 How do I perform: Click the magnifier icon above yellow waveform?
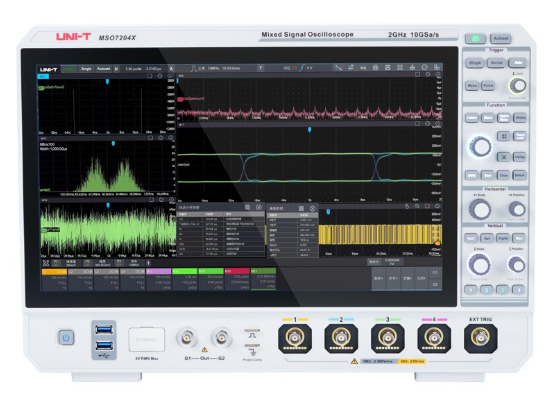417,206
